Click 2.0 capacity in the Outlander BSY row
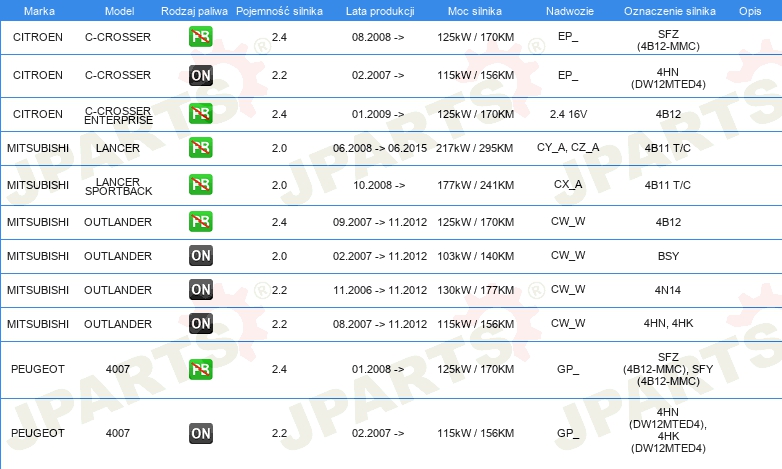Image resolution: width=782 pixels, height=469 pixels. tap(279, 256)
